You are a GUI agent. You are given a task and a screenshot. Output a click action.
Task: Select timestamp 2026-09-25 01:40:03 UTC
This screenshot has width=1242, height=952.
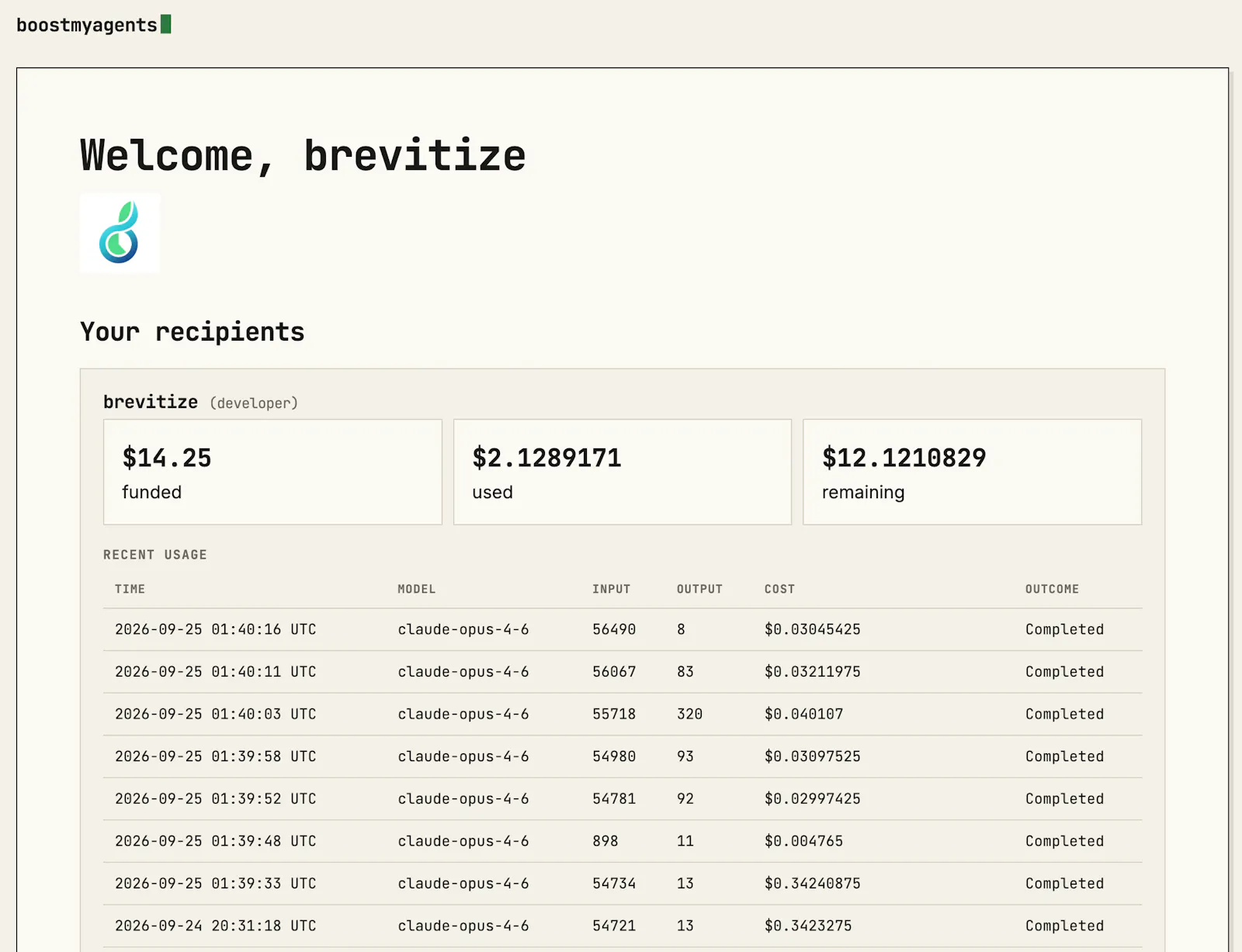(216, 714)
